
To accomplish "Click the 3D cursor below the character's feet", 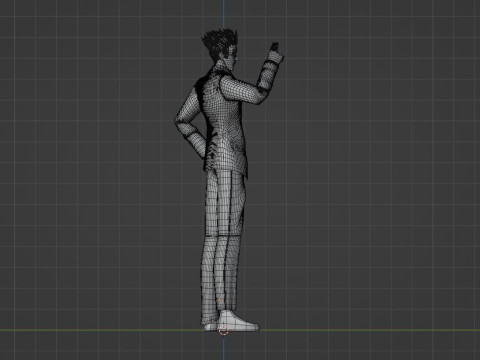I will (224, 330).
